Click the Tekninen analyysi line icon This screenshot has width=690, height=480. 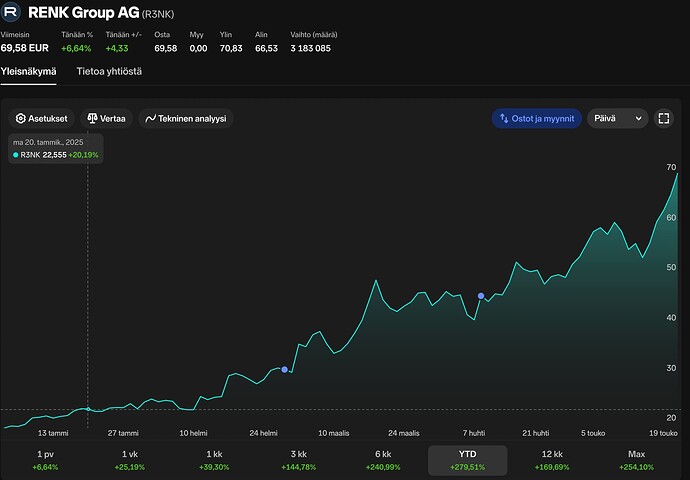[150, 118]
